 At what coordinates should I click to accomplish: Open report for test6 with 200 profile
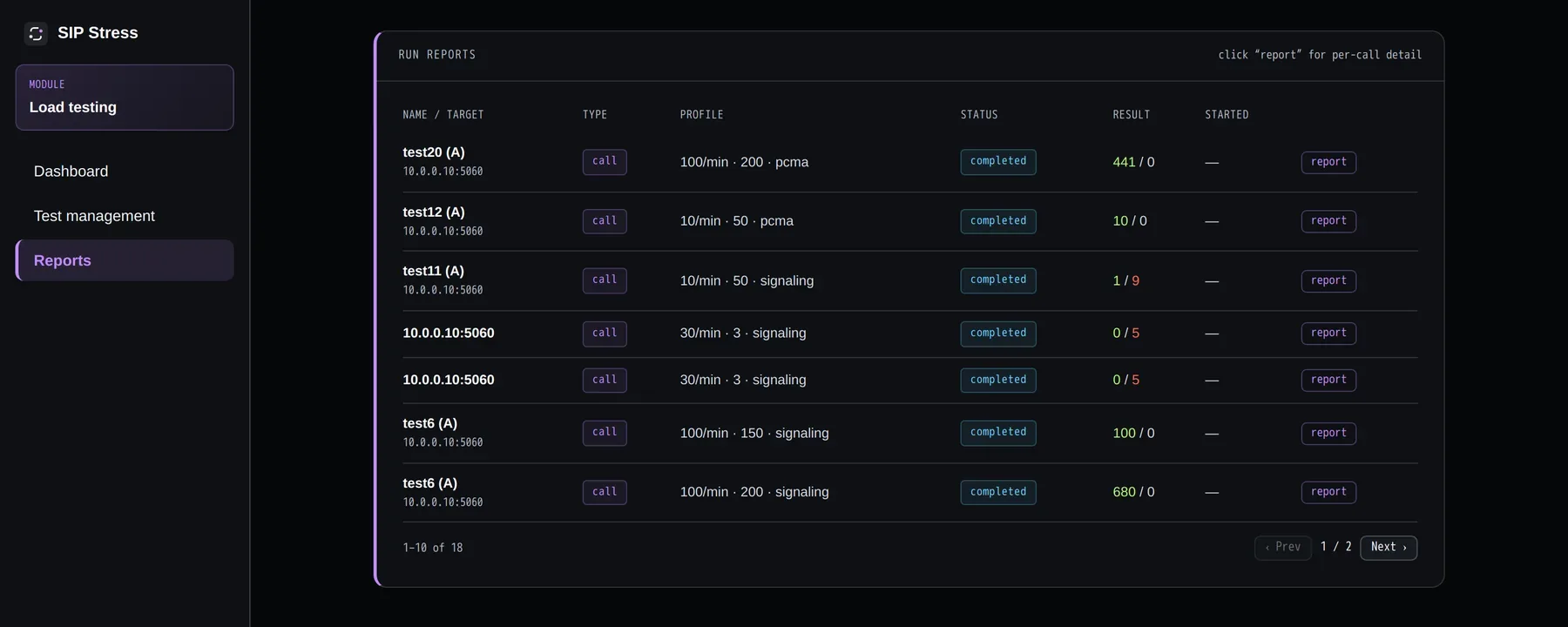pos(1328,492)
